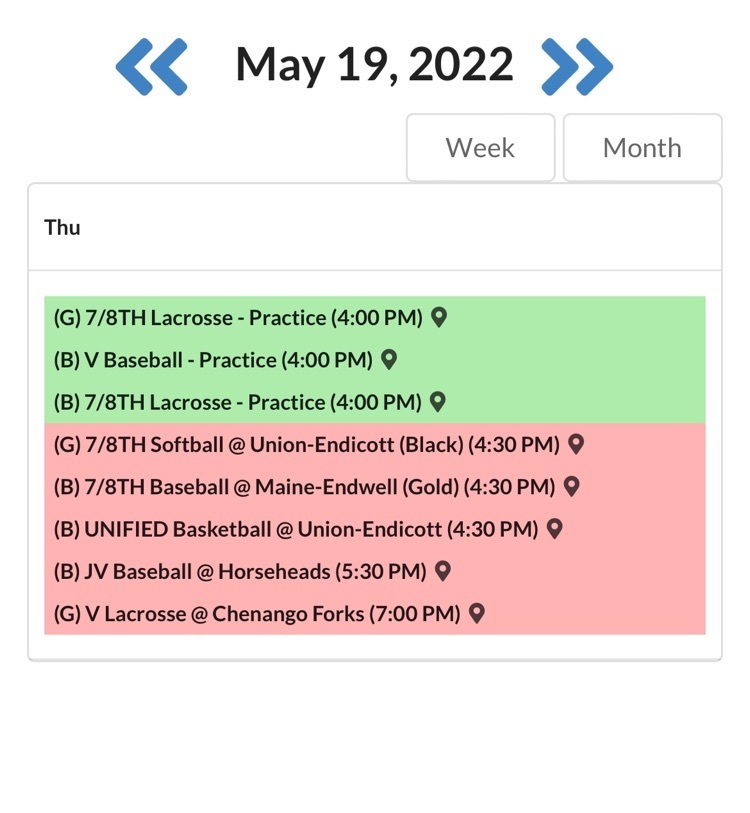Viewport: 750px width, 813px height.
Task: Open (B) 7/8TH Lacrosse Practice entry
Action: pyautogui.click(x=238, y=402)
